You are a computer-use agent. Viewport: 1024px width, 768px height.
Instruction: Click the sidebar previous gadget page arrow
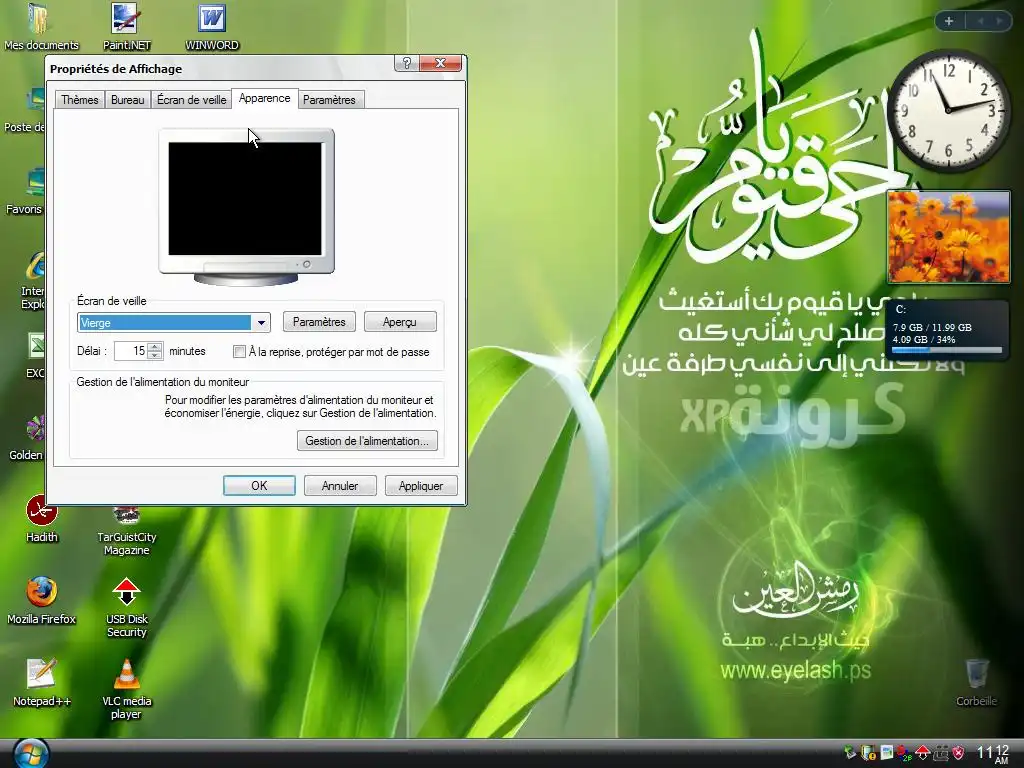pyautogui.click(x=980, y=21)
